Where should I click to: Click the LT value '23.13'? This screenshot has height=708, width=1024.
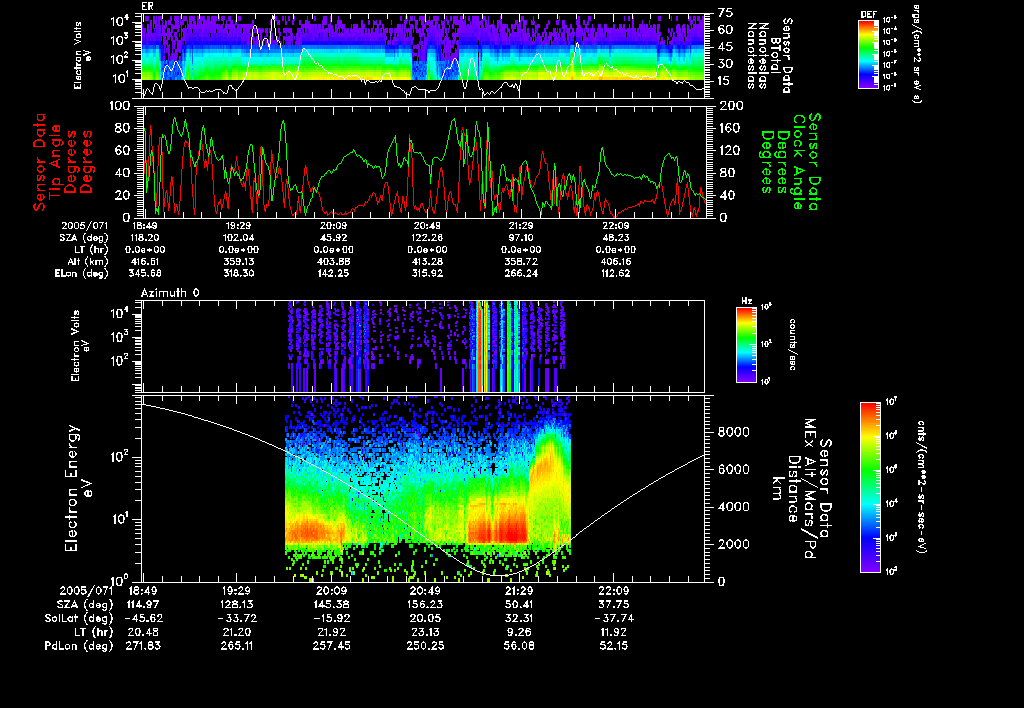(x=425, y=632)
